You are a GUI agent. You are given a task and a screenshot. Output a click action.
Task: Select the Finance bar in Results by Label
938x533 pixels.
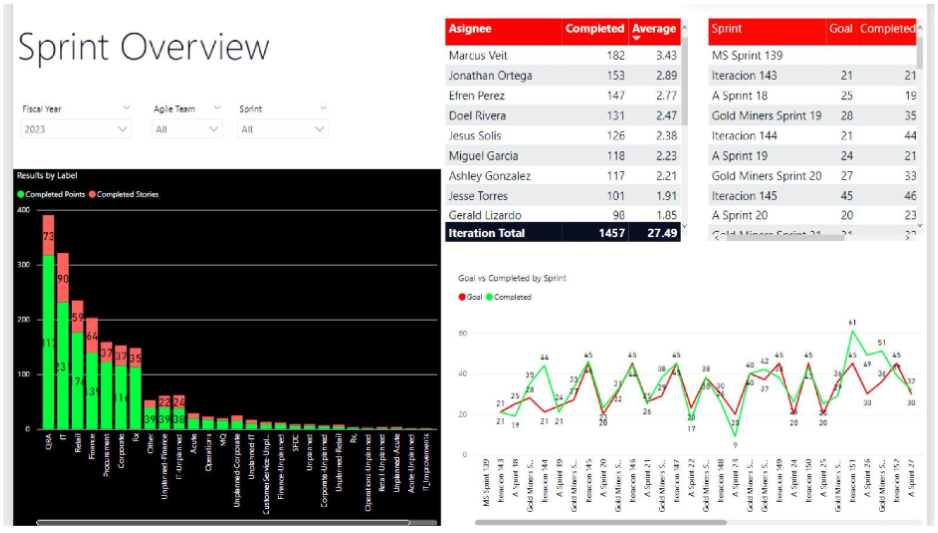(92, 373)
